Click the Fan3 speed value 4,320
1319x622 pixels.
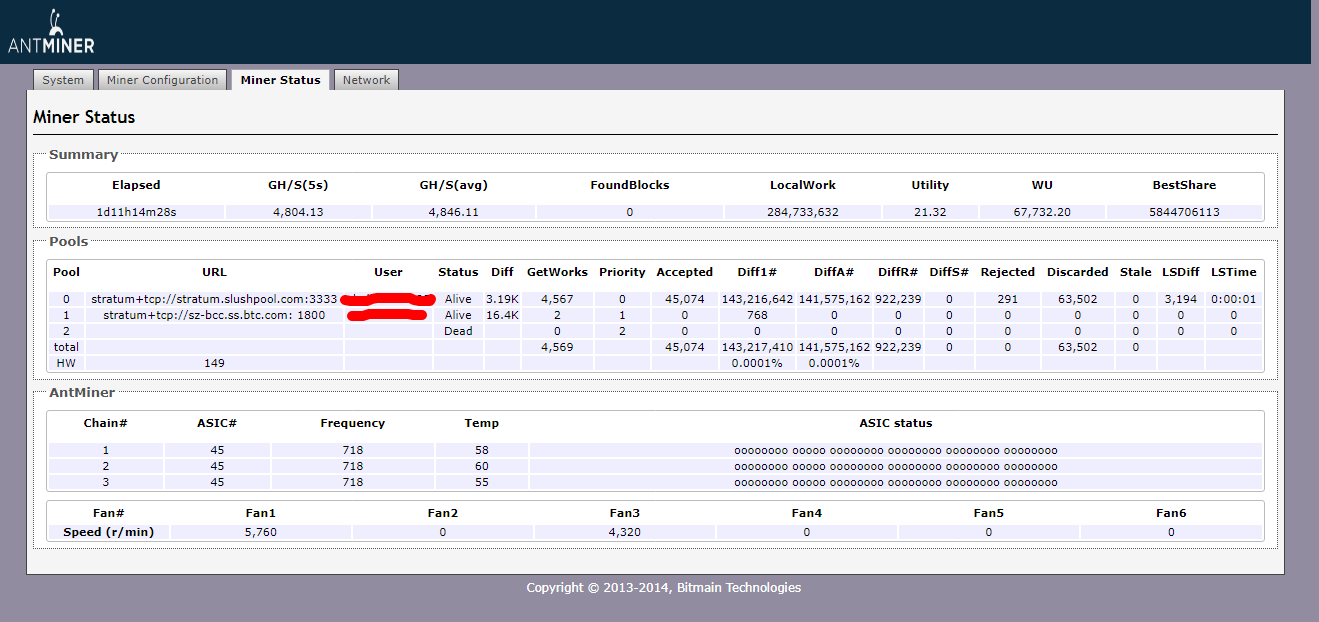tap(624, 532)
